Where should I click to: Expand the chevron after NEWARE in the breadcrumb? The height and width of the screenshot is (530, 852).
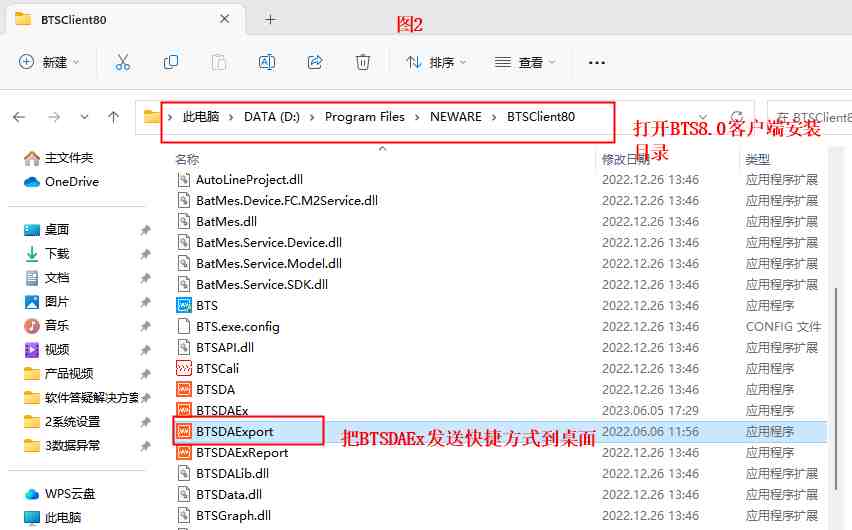[494, 117]
